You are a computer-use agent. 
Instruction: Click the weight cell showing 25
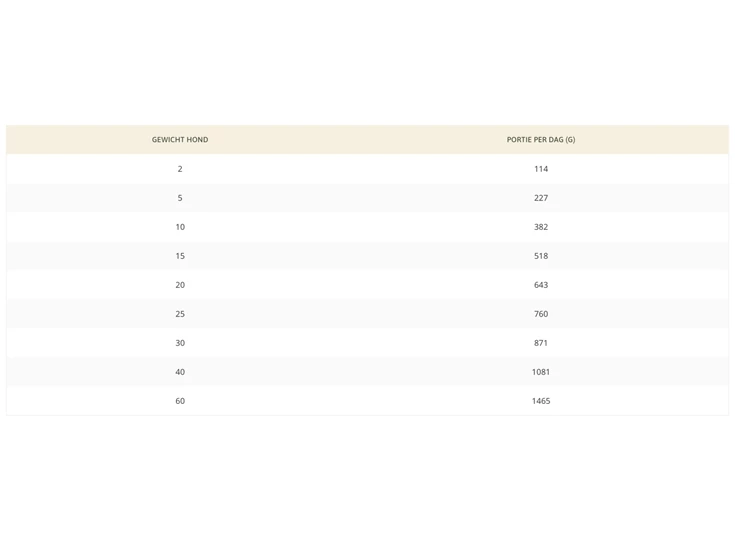(180, 314)
